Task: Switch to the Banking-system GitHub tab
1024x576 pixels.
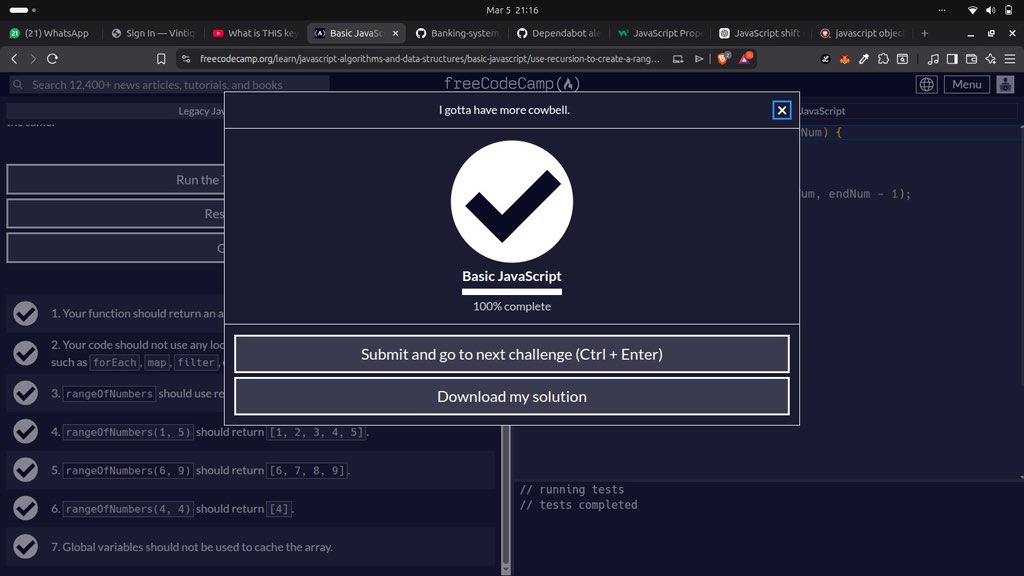Action: (458, 33)
